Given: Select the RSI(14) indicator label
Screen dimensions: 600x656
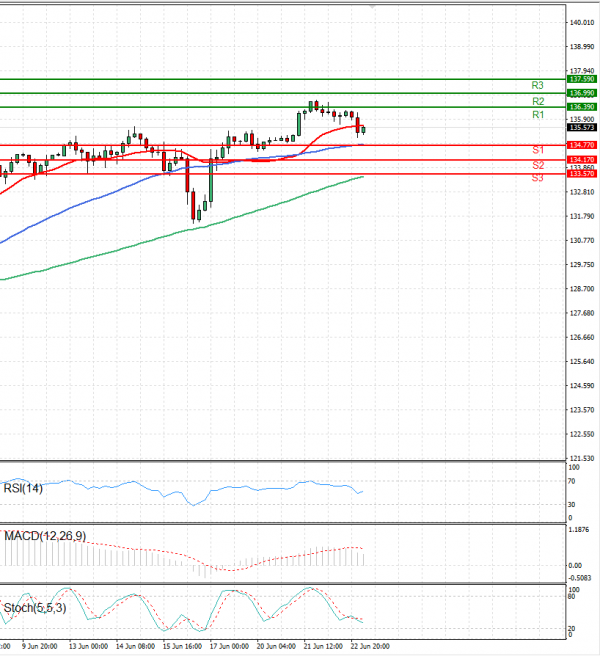Looking at the screenshot, I should point(23,488).
